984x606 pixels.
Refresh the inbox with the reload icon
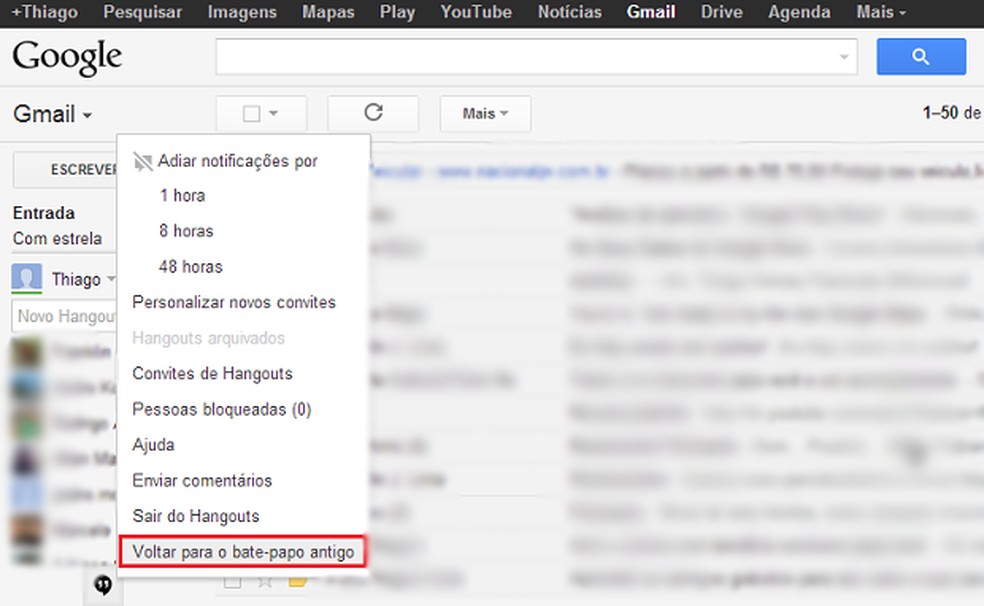tap(373, 113)
